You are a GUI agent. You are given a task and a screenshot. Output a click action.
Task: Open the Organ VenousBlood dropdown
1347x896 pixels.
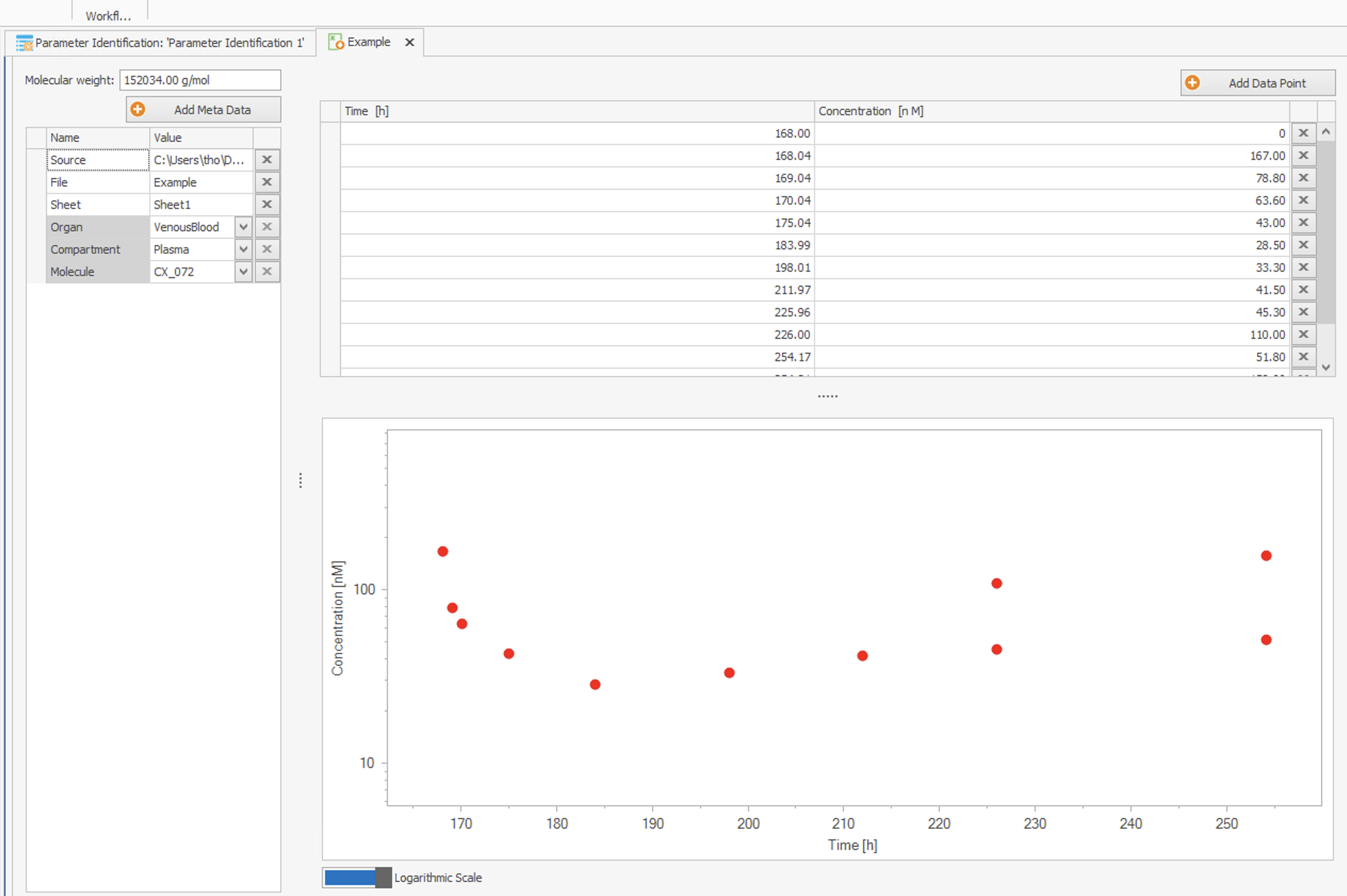pos(244,227)
